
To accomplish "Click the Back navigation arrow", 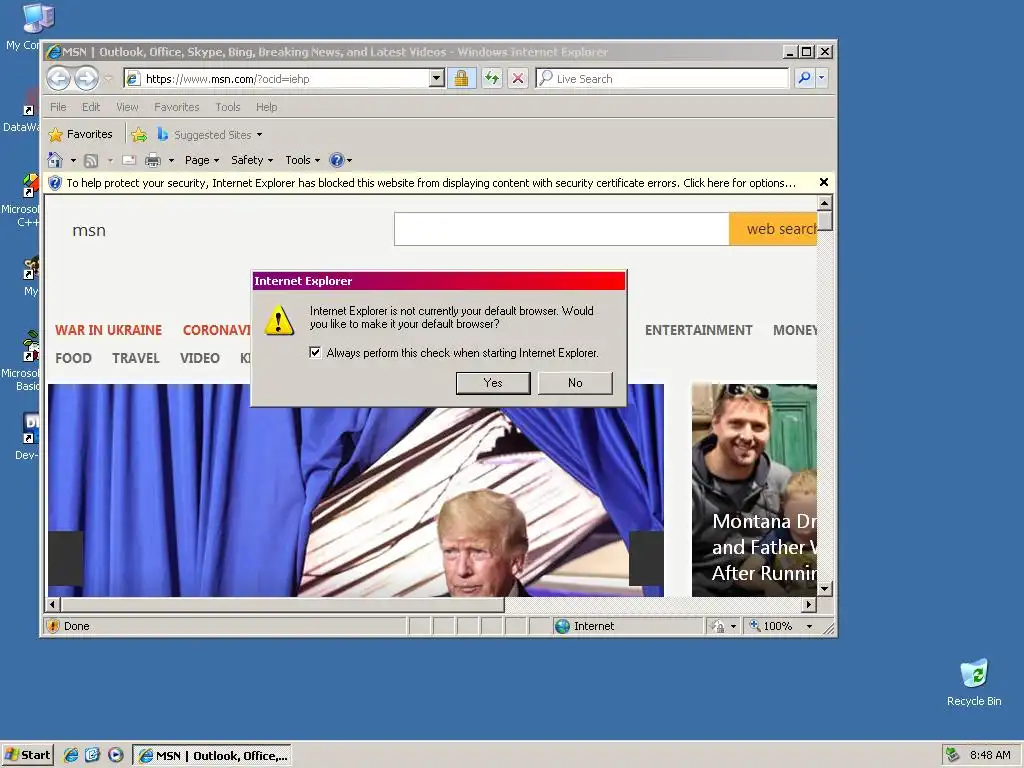I will 58,78.
